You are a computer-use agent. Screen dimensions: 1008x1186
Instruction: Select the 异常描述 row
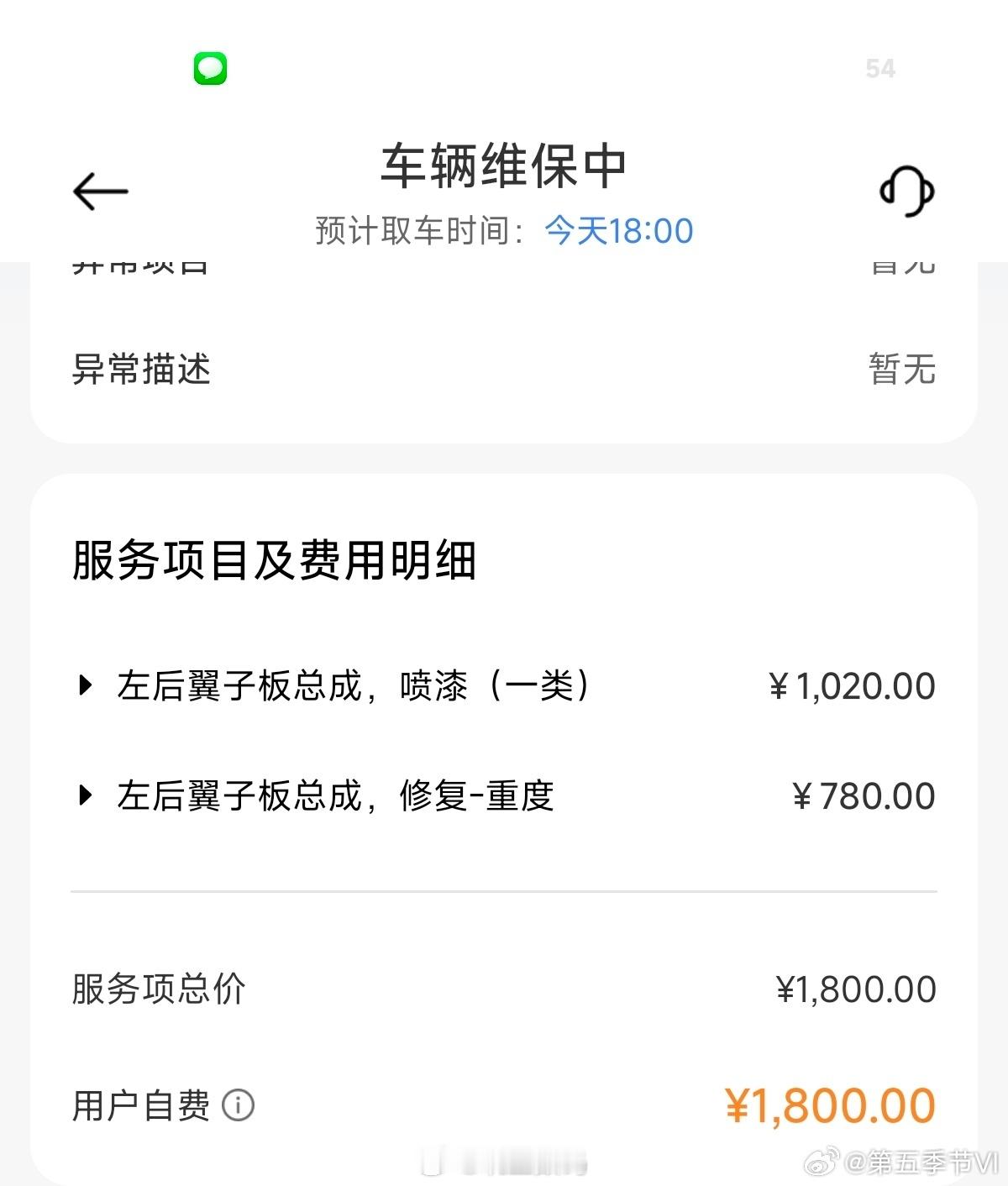[504, 369]
